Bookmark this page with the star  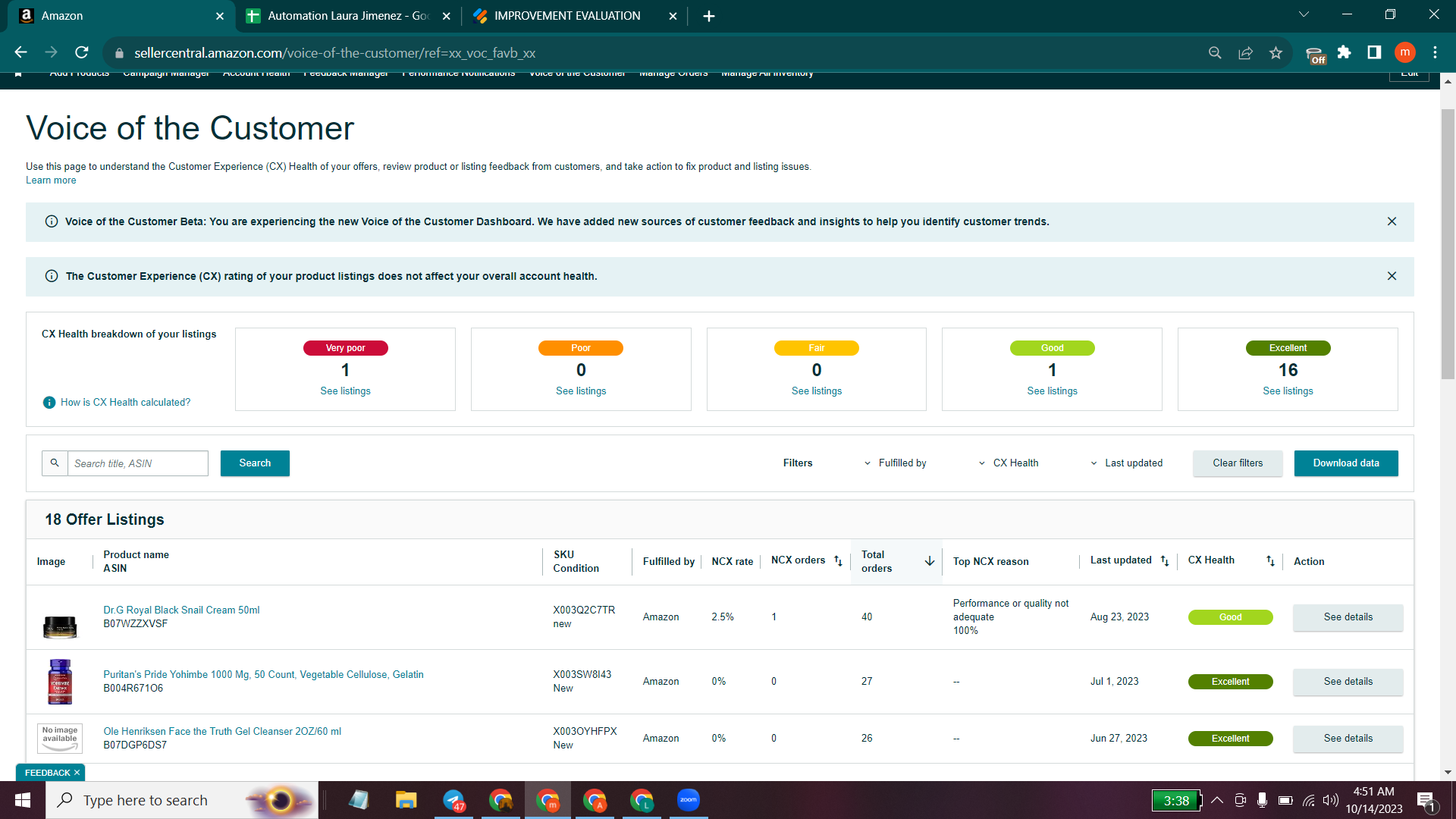[1276, 52]
